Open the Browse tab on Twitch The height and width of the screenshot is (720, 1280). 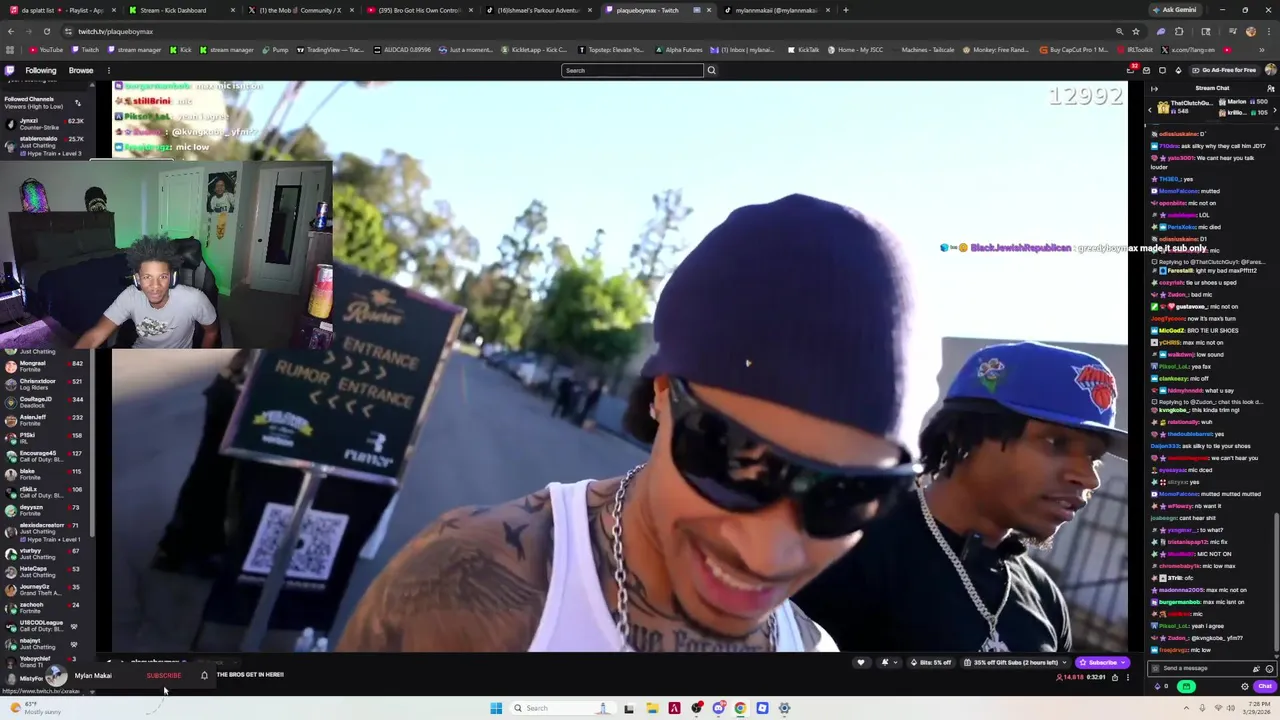(x=81, y=70)
